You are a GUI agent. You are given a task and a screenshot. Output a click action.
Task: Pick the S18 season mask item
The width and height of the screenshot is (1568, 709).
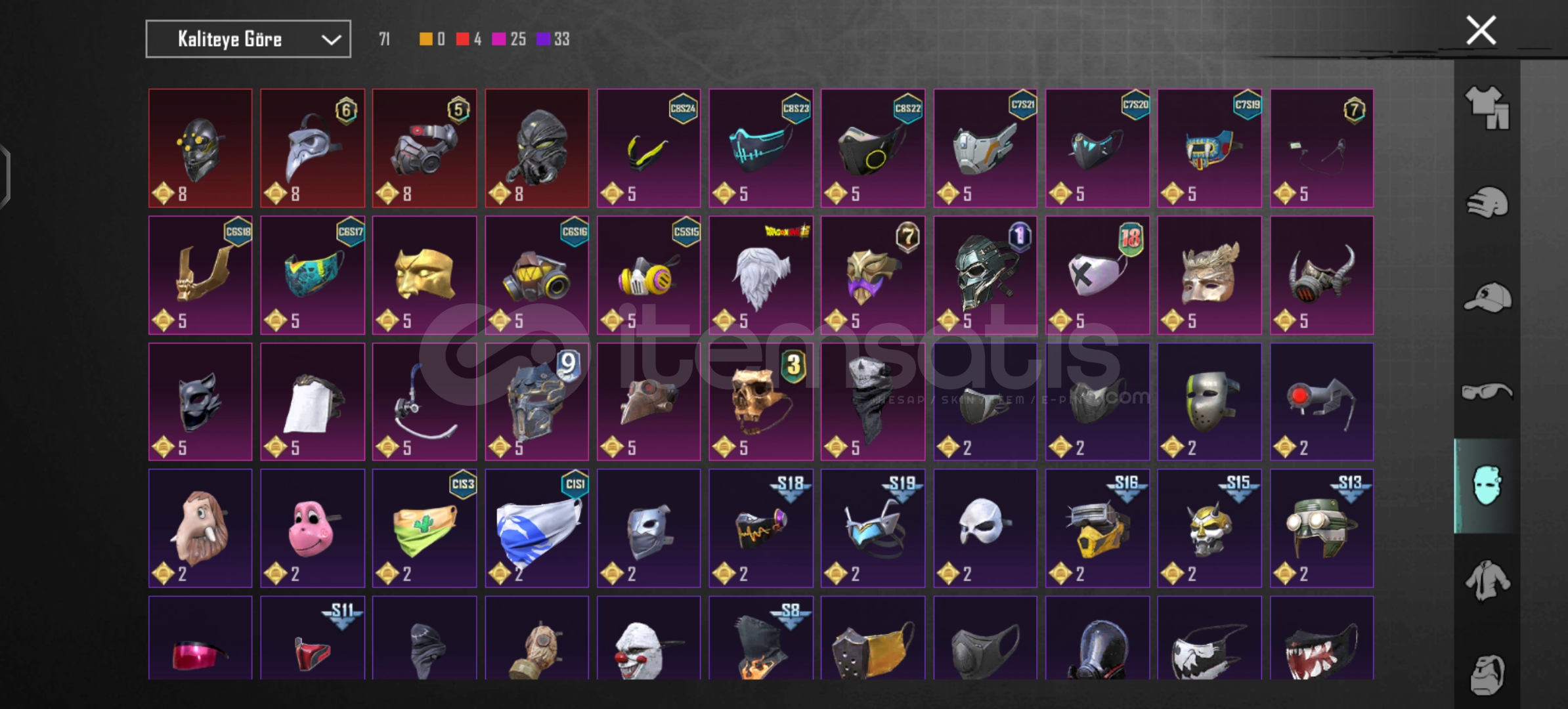click(761, 528)
